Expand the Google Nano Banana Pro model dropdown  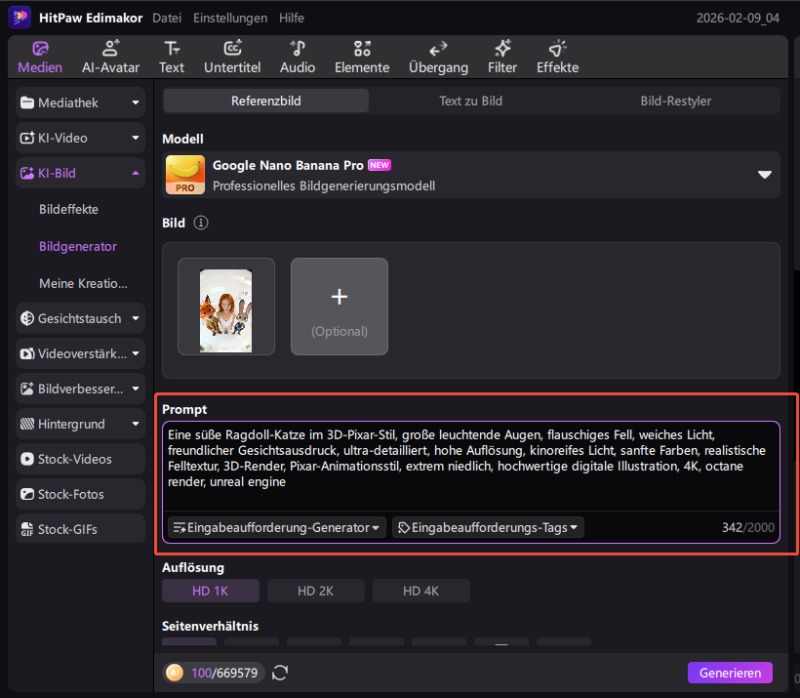click(764, 174)
